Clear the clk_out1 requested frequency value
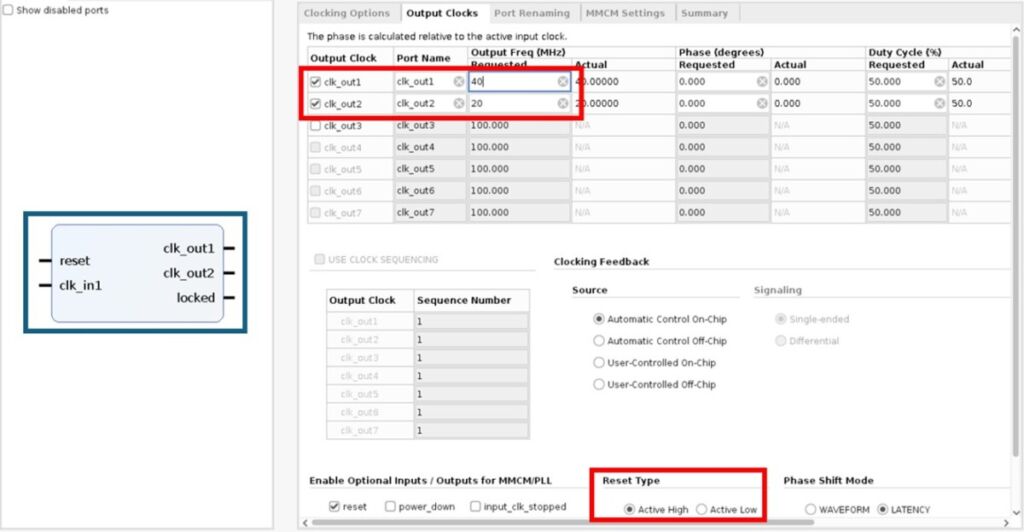Screen dimensions: 1024x532 pyautogui.click(x=563, y=82)
